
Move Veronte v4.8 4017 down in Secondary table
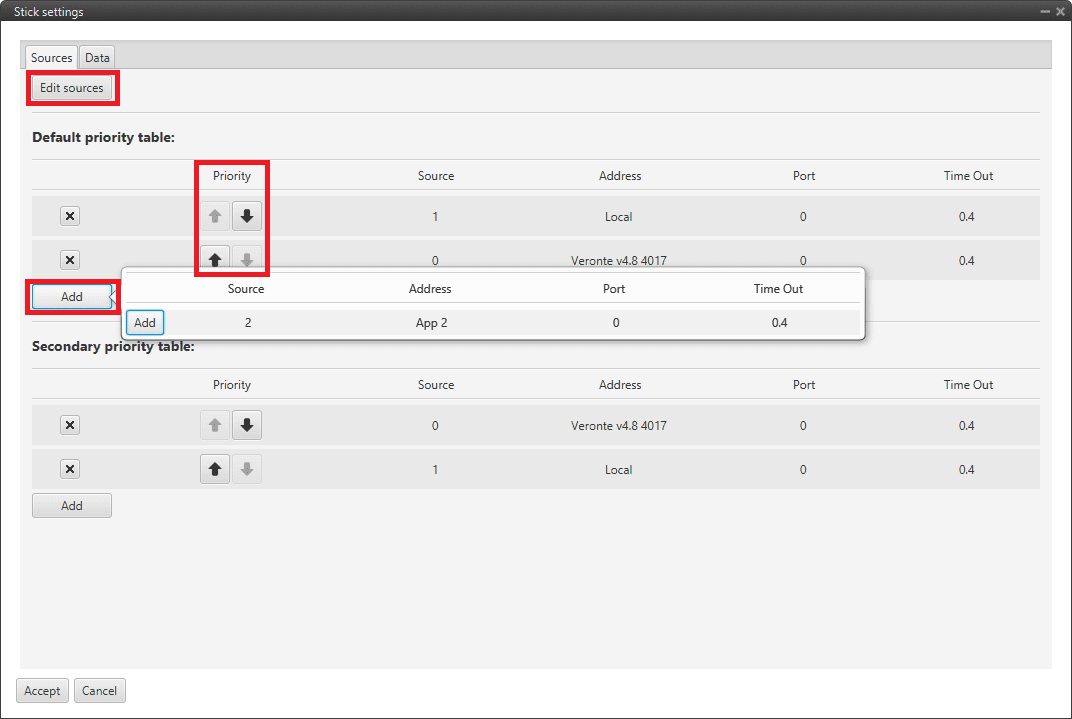[247, 425]
